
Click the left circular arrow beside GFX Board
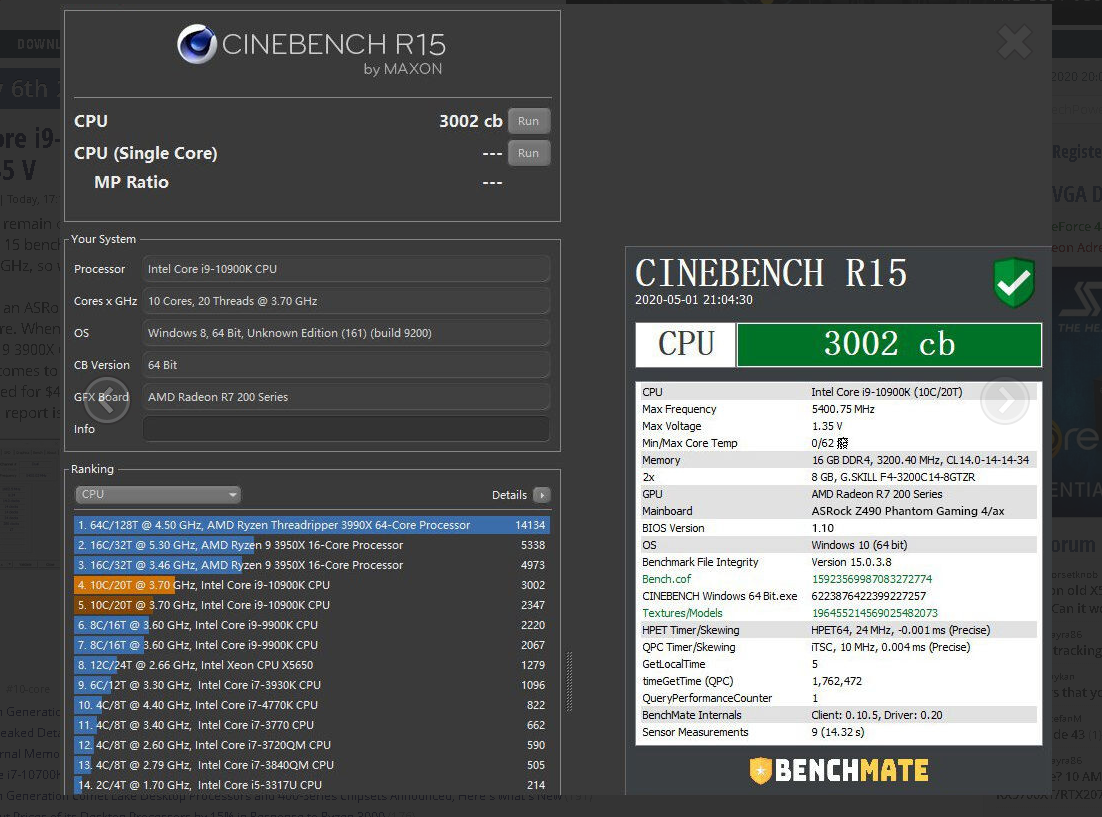[103, 400]
